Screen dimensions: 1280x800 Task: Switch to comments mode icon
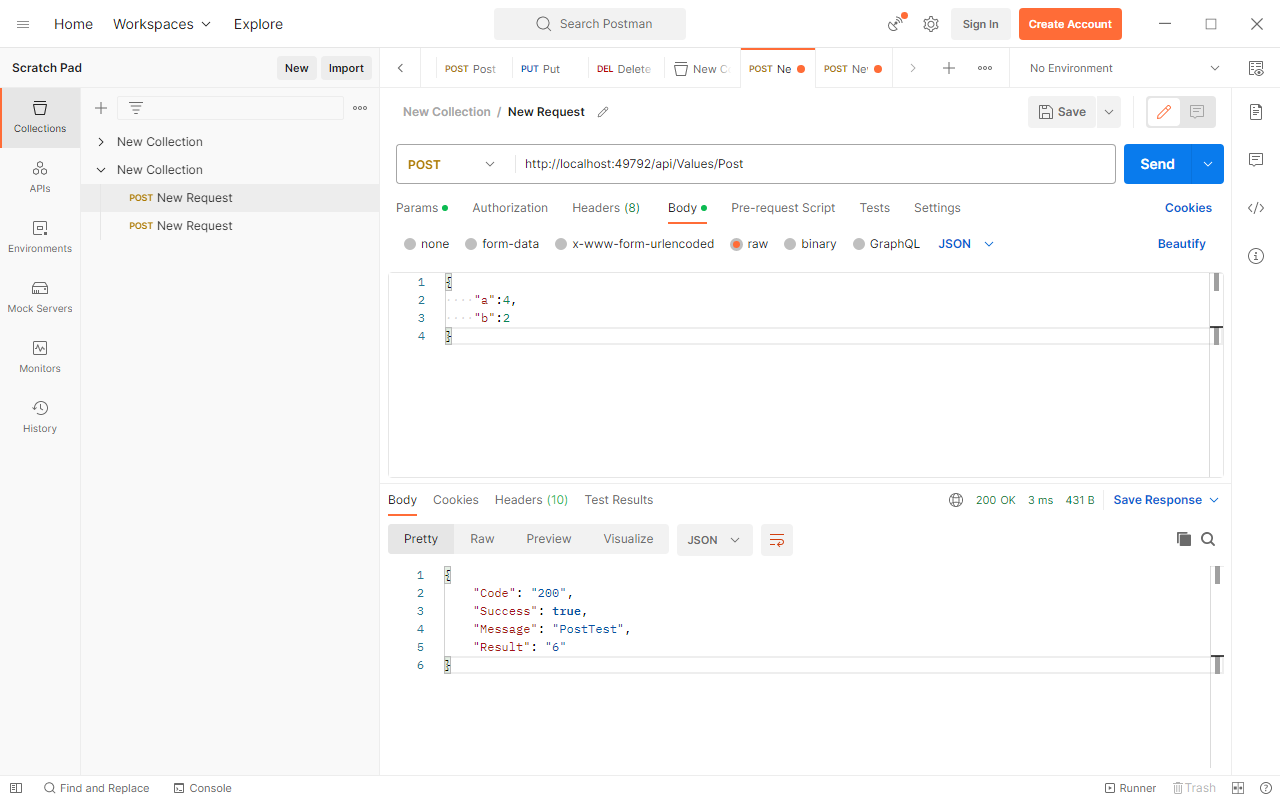tap(1197, 112)
